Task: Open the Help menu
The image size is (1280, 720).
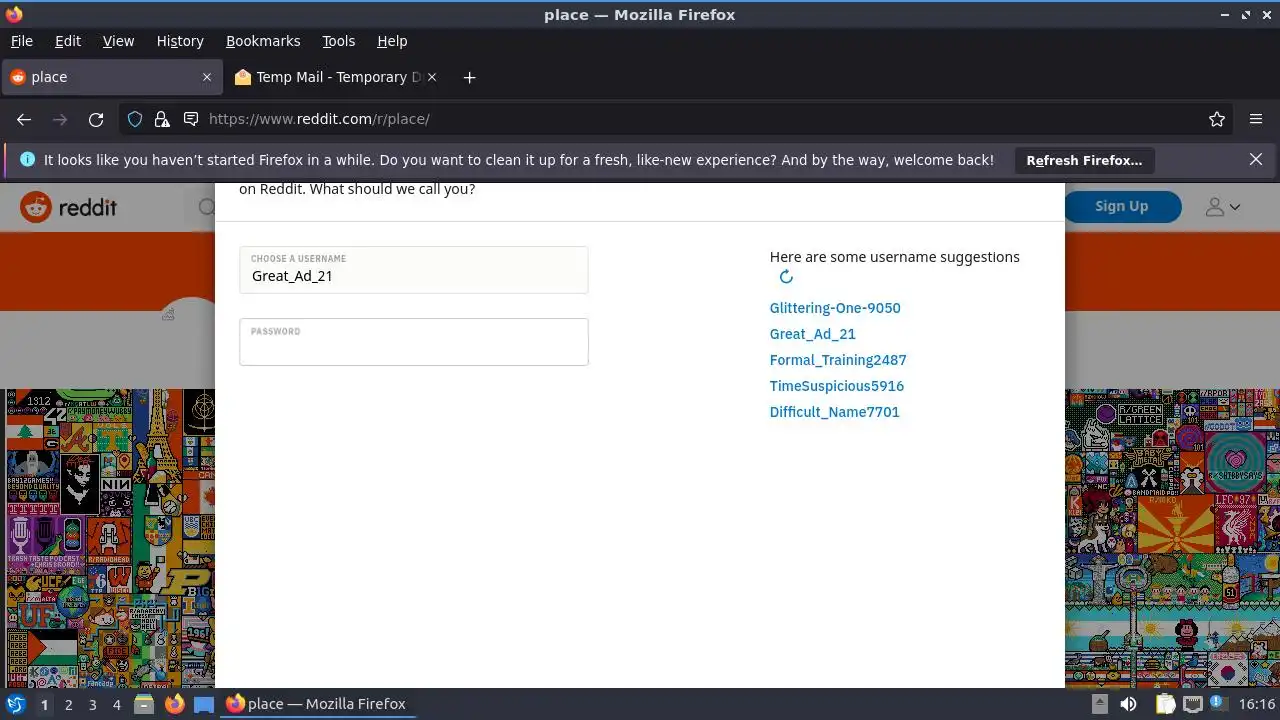Action: (392, 41)
